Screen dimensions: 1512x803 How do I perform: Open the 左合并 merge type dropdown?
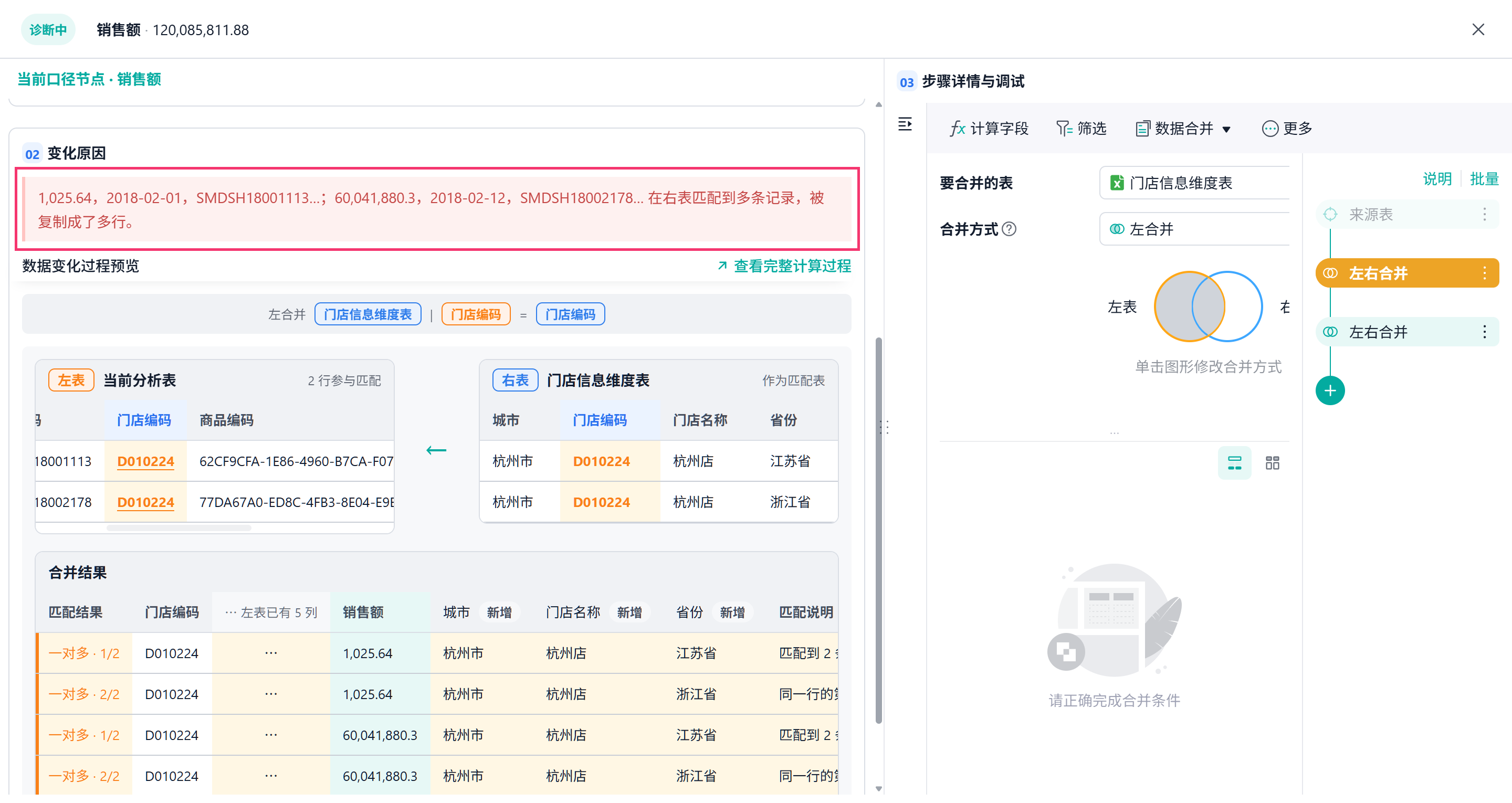pos(1194,229)
